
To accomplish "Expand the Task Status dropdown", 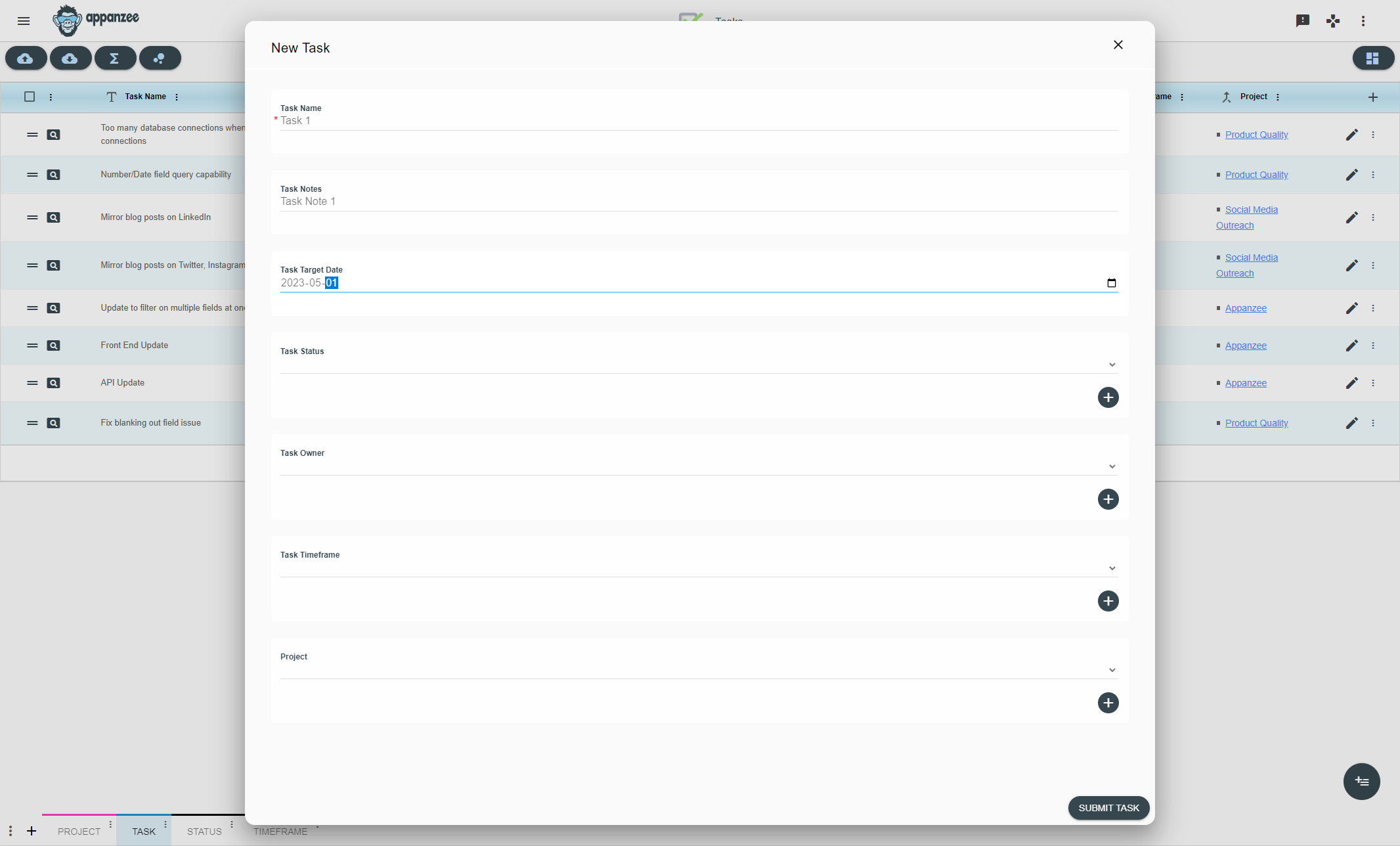I will (699, 365).
